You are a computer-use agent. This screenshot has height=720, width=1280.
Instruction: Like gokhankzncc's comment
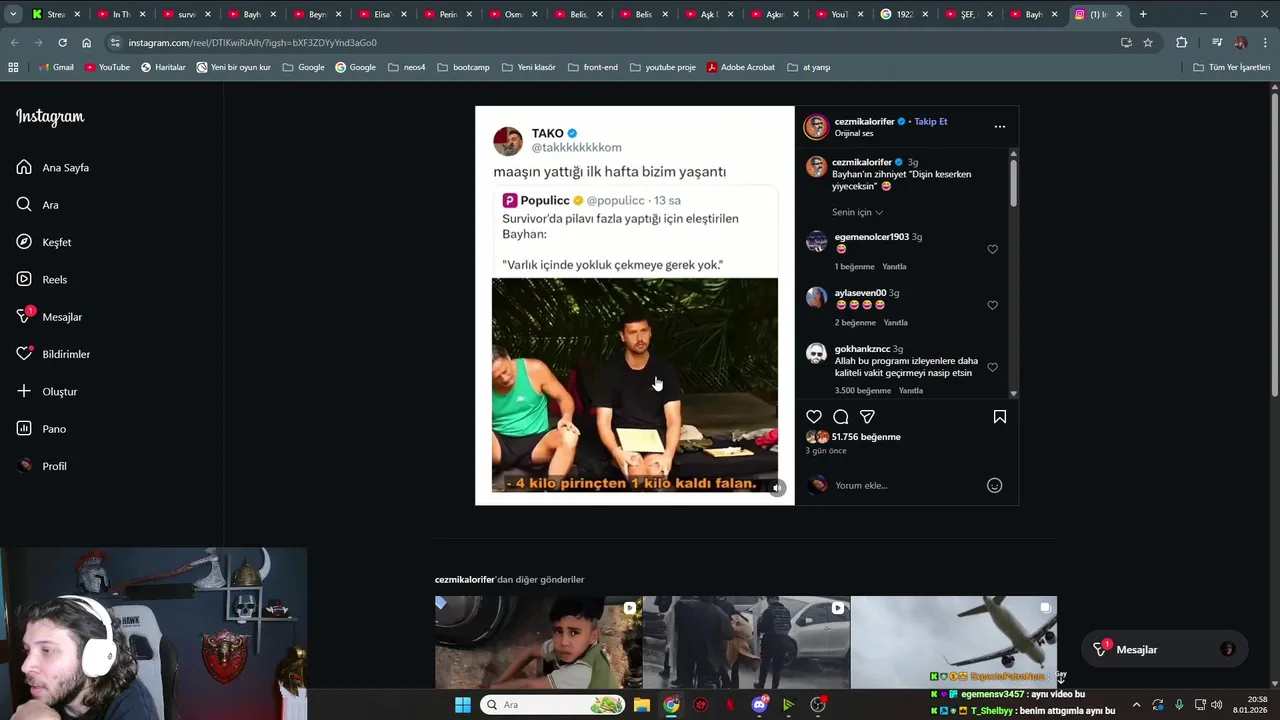click(992, 367)
